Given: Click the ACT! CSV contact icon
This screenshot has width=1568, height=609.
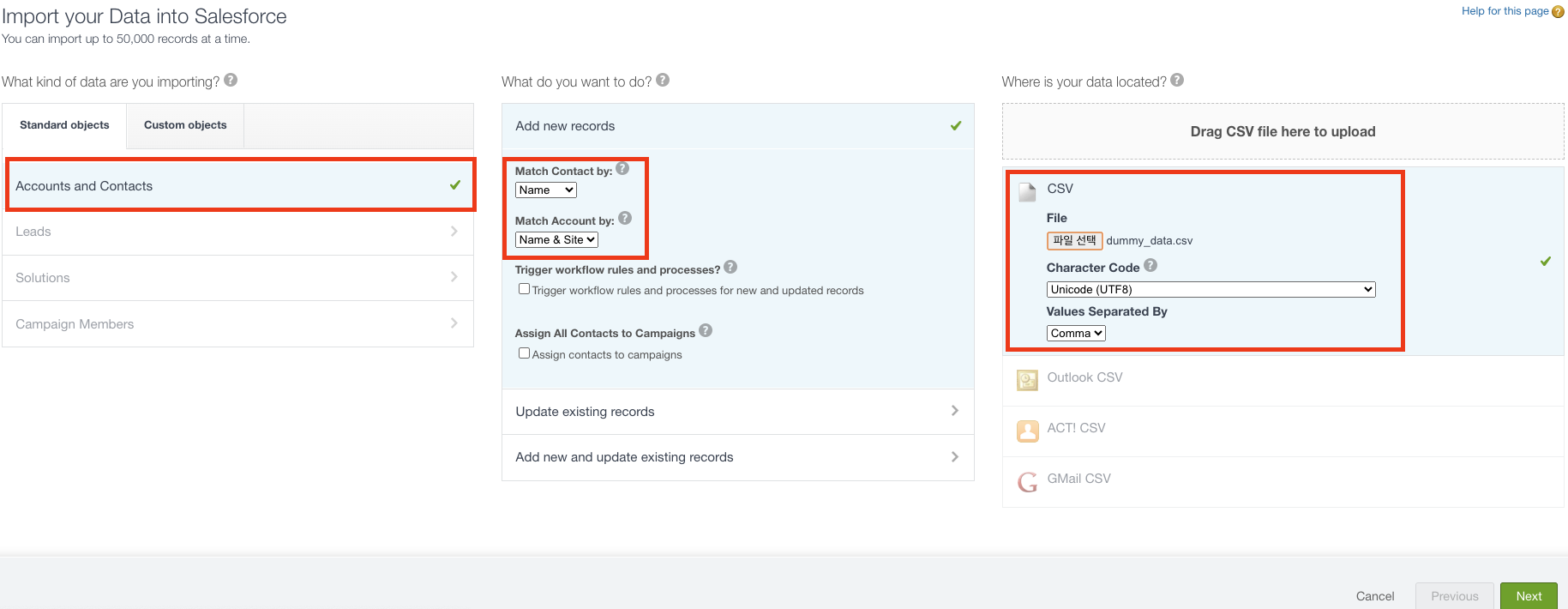Looking at the screenshot, I should click(1027, 431).
